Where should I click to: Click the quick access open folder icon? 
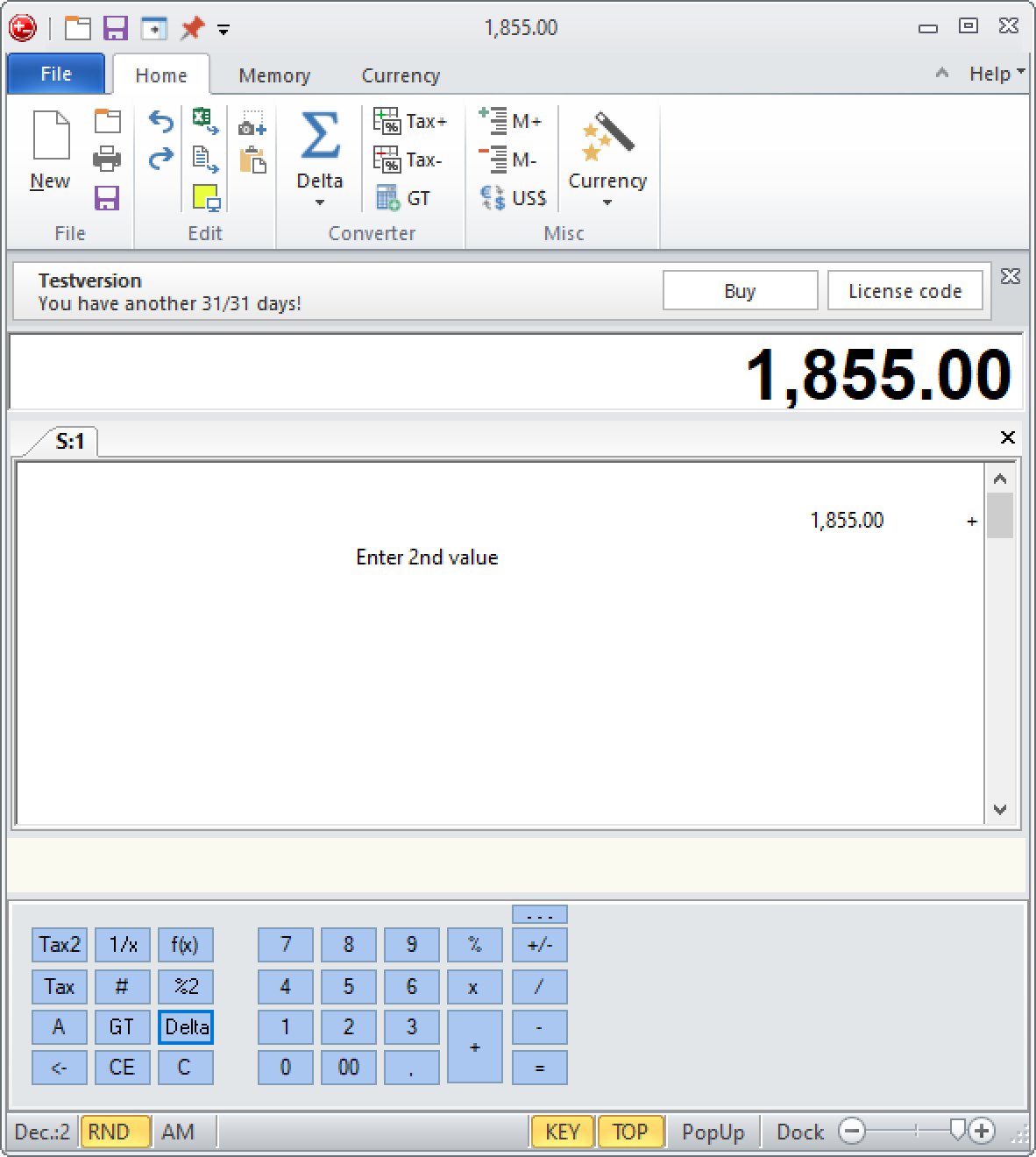(x=78, y=28)
